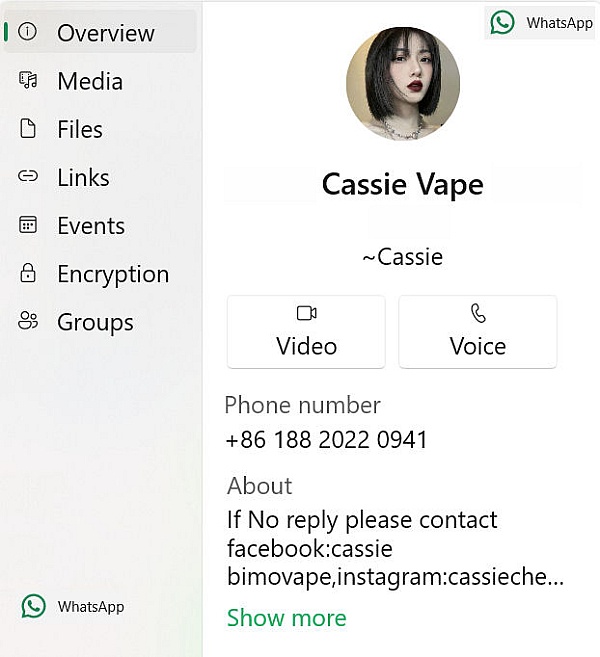Screen dimensions: 600x657
Task: Click the Encryption padlock icon
Action: click(28, 273)
